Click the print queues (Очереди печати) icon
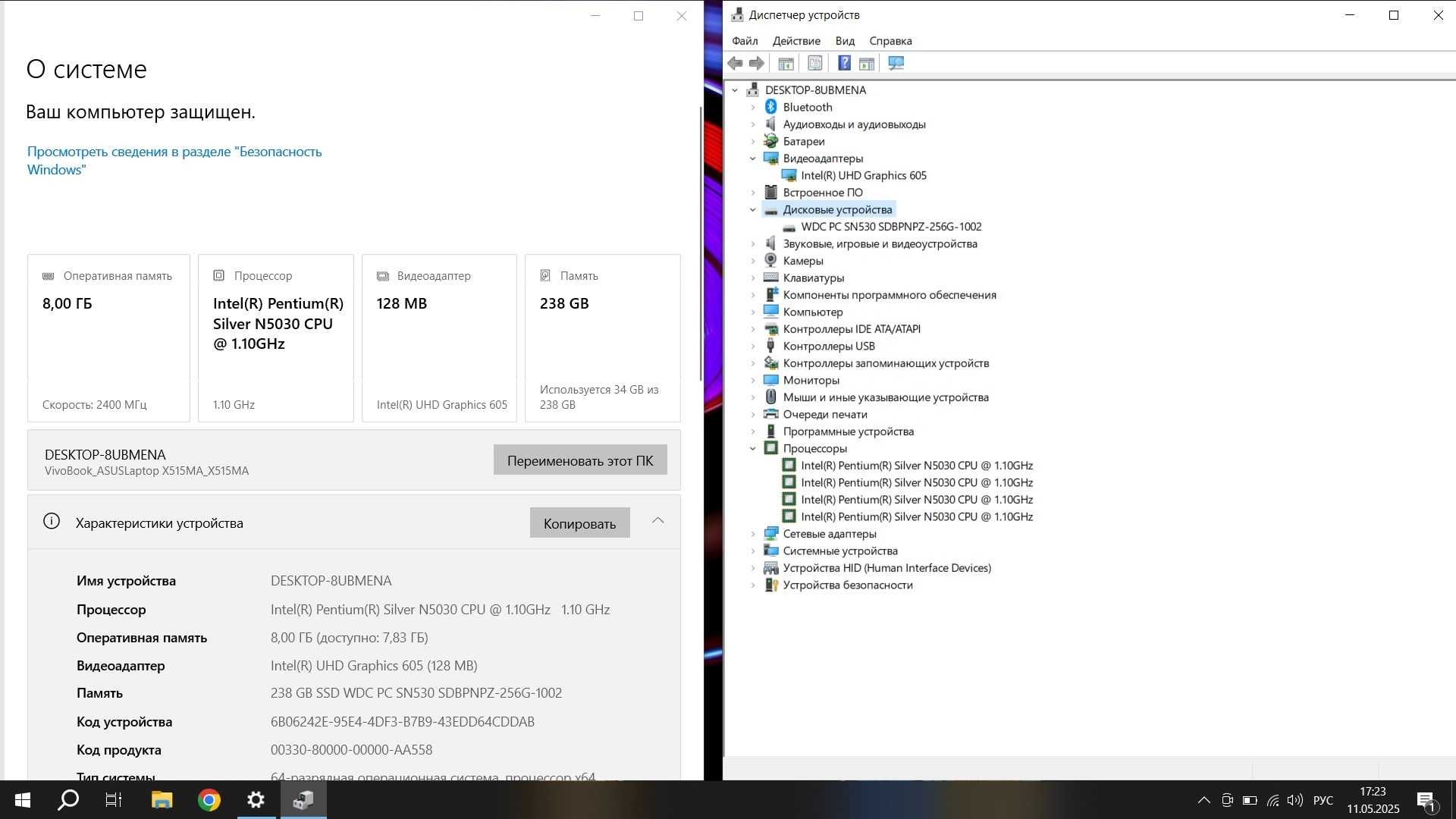The image size is (1456, 819). [771, 414]
